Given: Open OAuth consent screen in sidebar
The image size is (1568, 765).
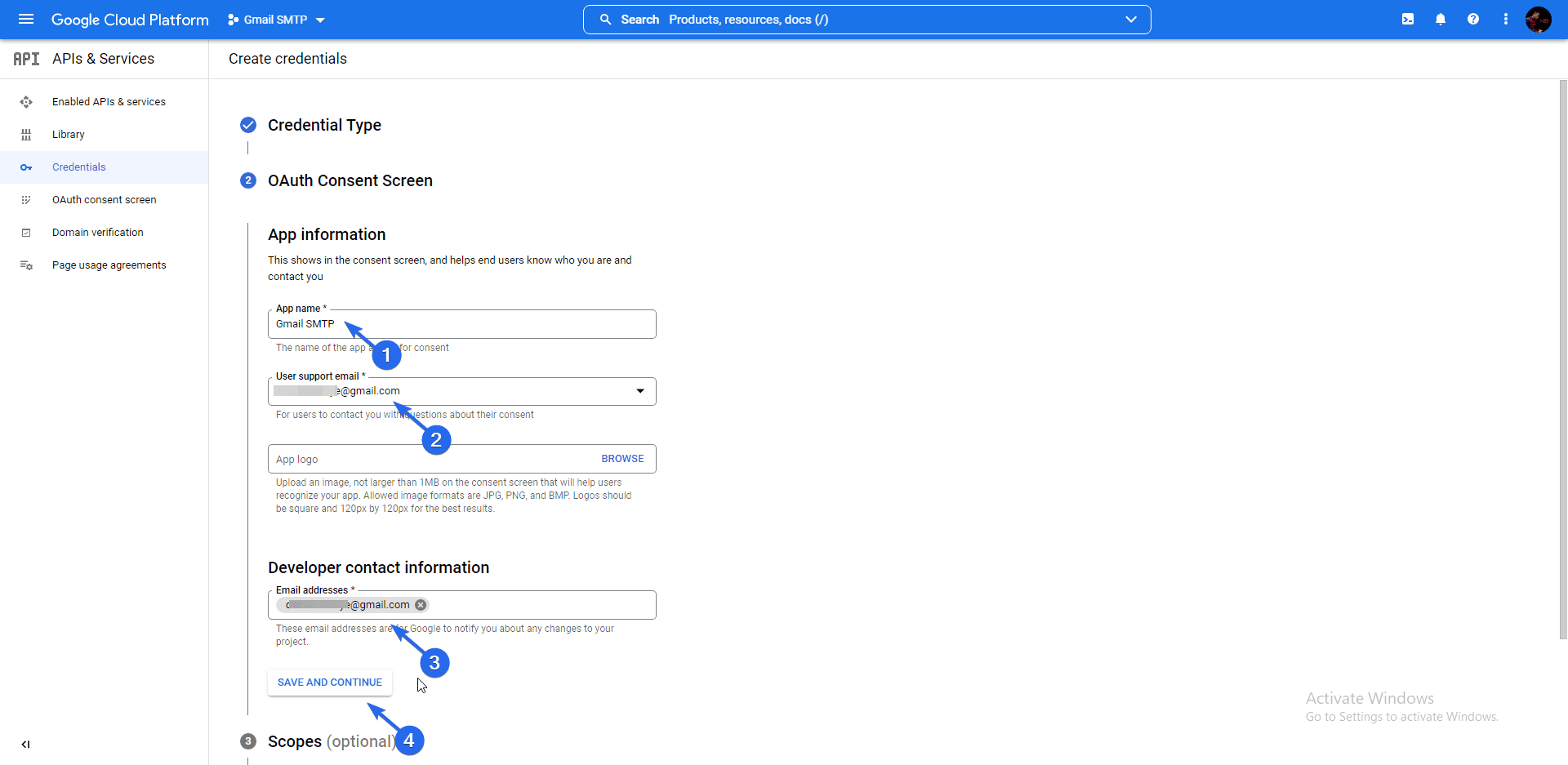Looking at the screenshot, I should click(105, 200).
